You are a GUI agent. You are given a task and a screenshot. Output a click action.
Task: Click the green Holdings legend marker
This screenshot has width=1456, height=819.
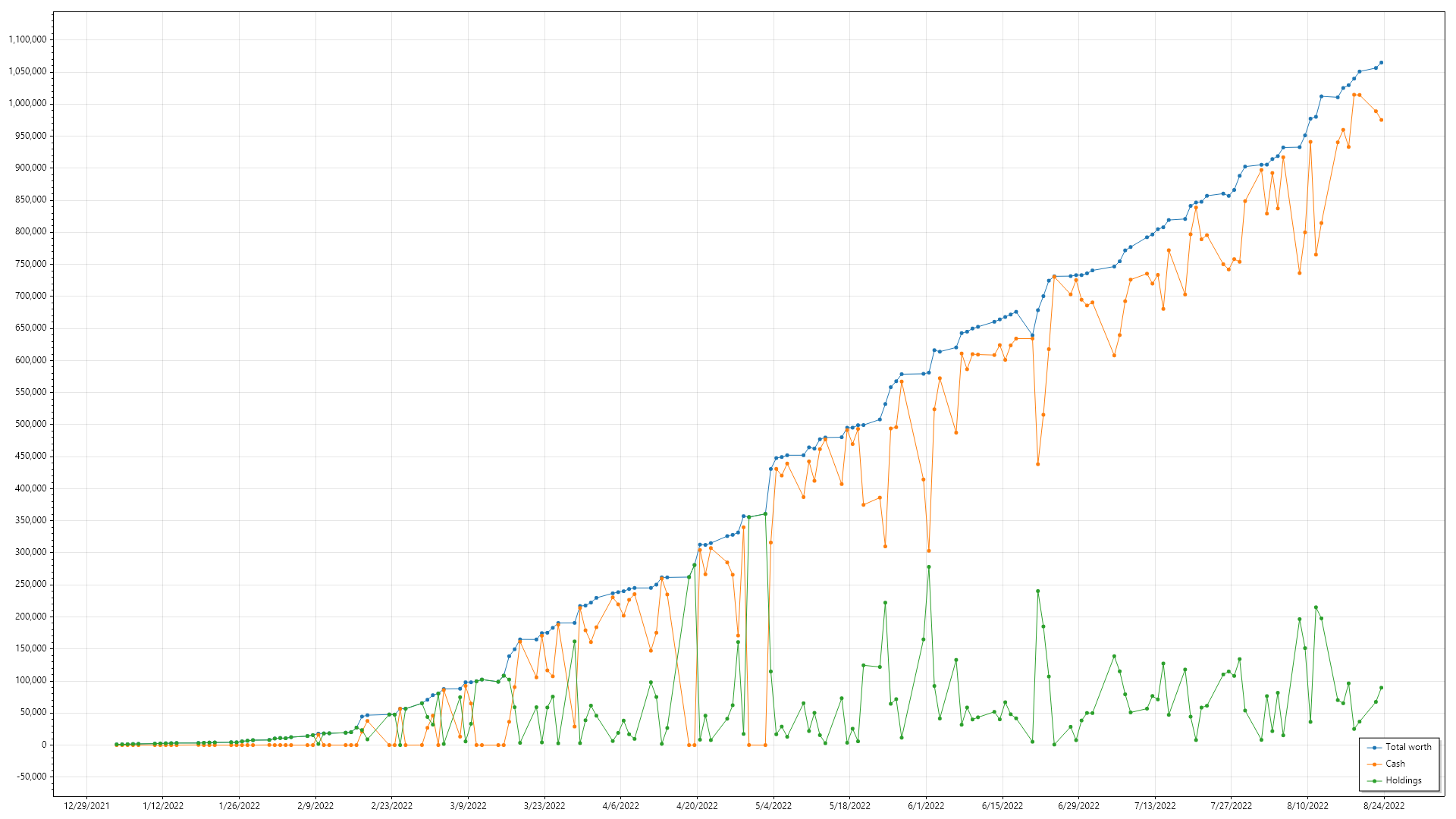pos(1375,781)
